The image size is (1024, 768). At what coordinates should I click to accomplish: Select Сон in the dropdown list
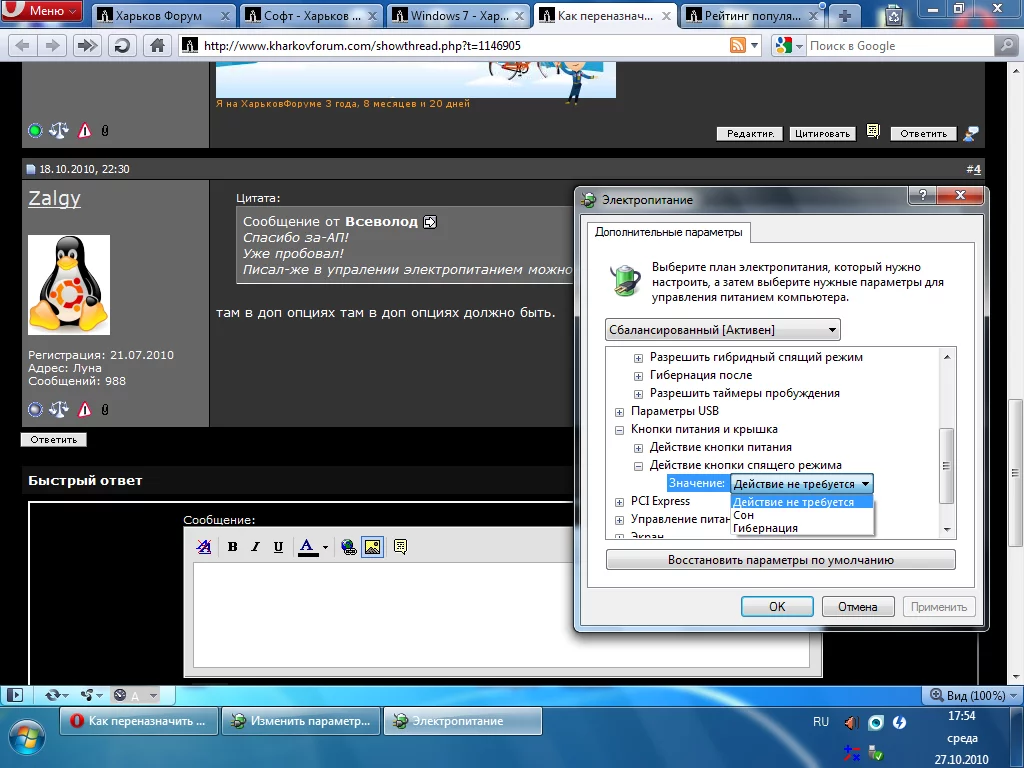click(802, 515)
